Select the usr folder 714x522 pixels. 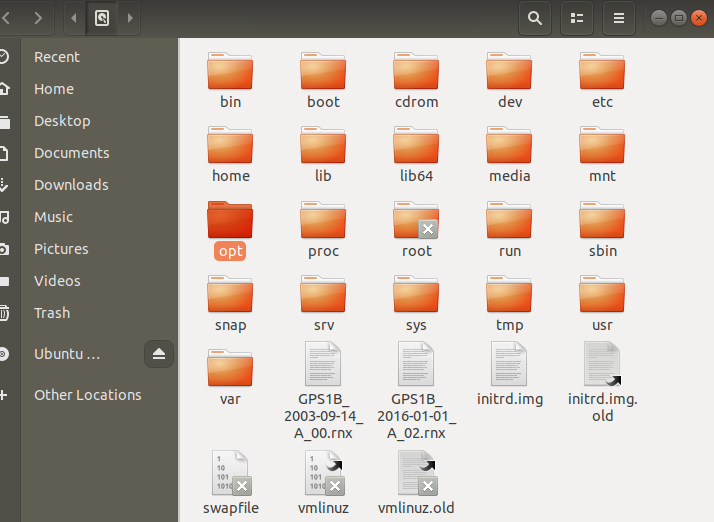click(602, 304)
